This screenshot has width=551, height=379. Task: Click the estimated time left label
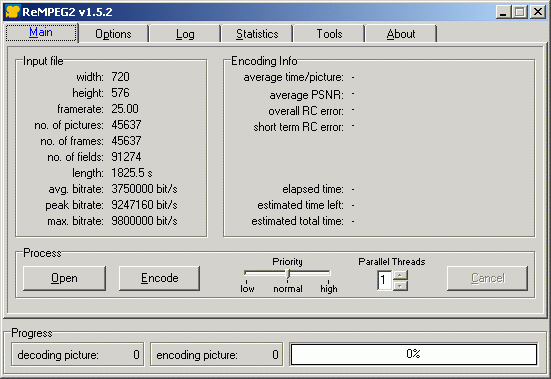coord(301,205)
